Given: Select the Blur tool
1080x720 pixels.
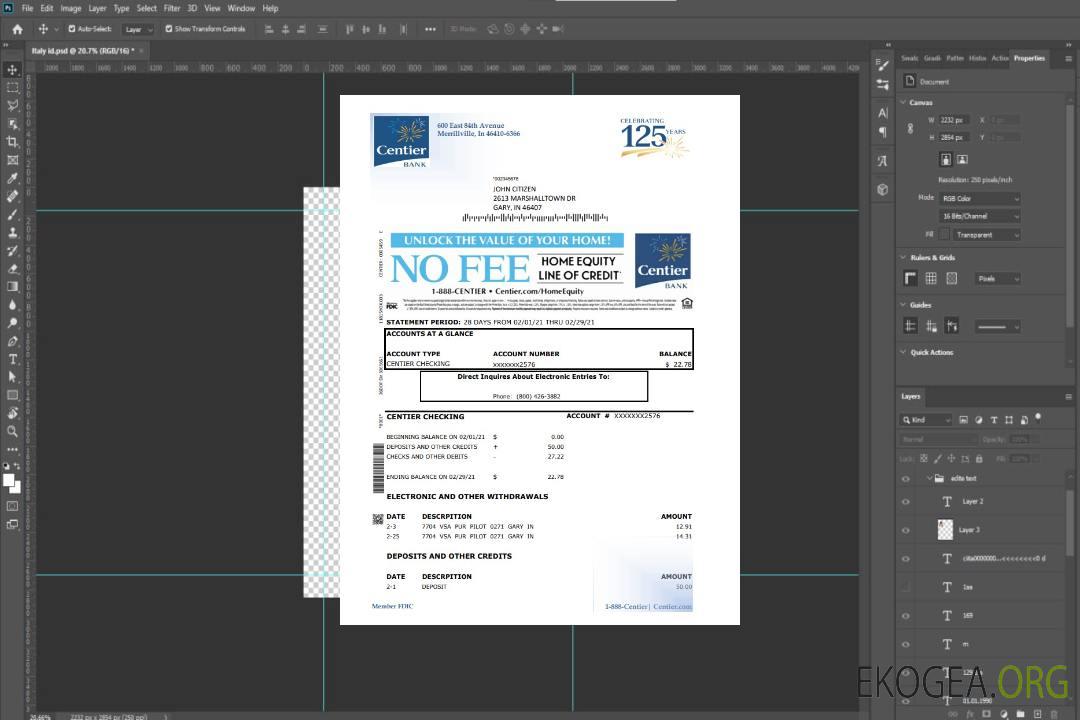Looking at the screenshot, I should point(12,305).
